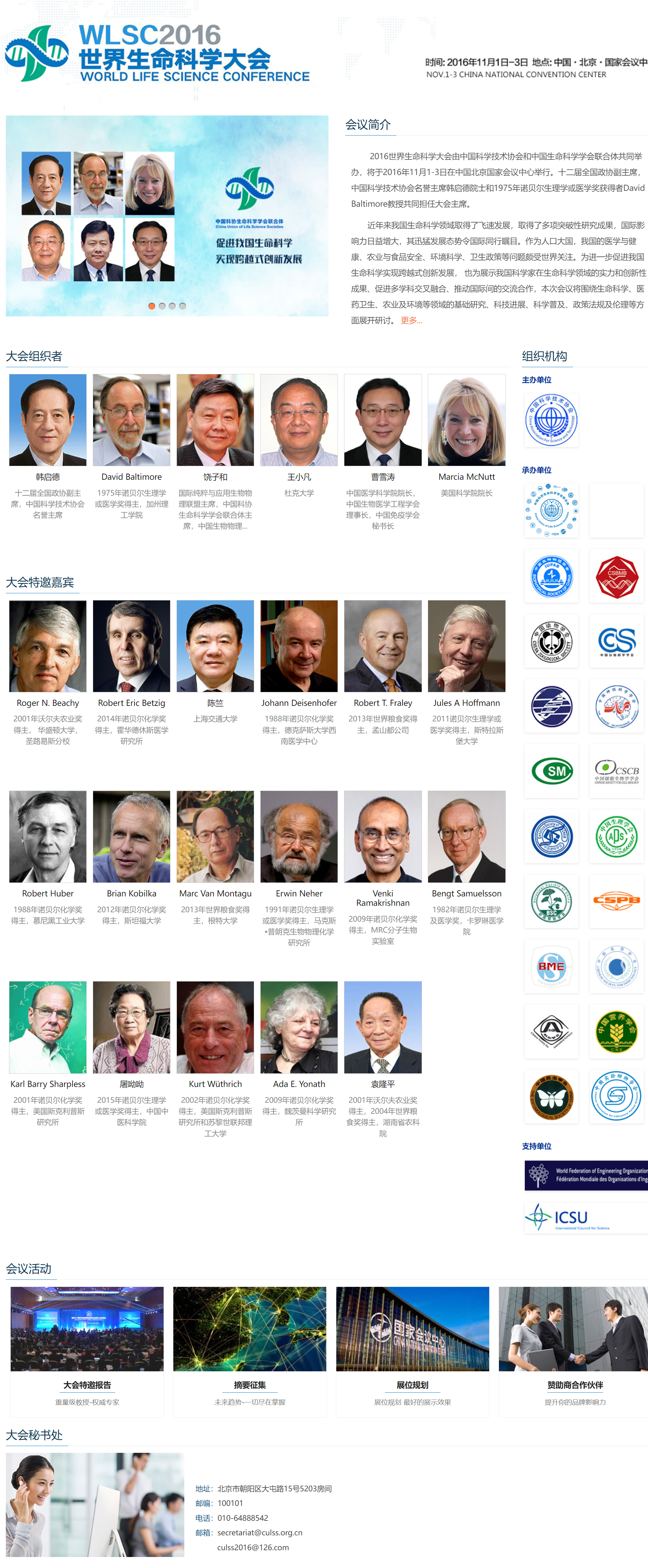Click the WLSC2016 conference logo
Image resolution: width=648 pixels, height=1568 pixels.
157,53
